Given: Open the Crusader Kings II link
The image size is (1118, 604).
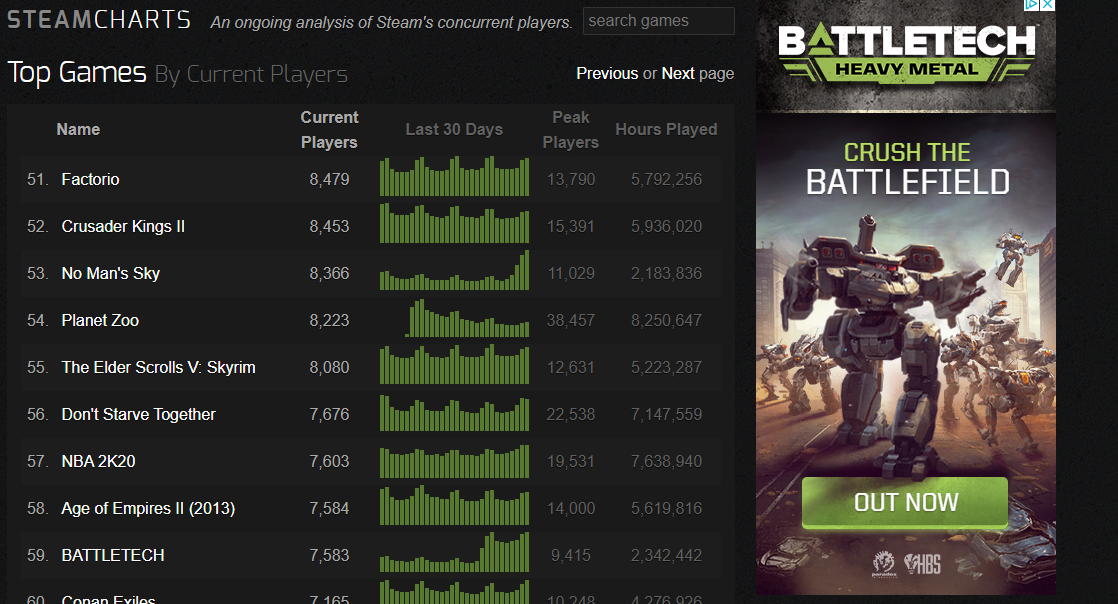Looking at the screenshot, I should pyautogui.click(x=123, y=226).
